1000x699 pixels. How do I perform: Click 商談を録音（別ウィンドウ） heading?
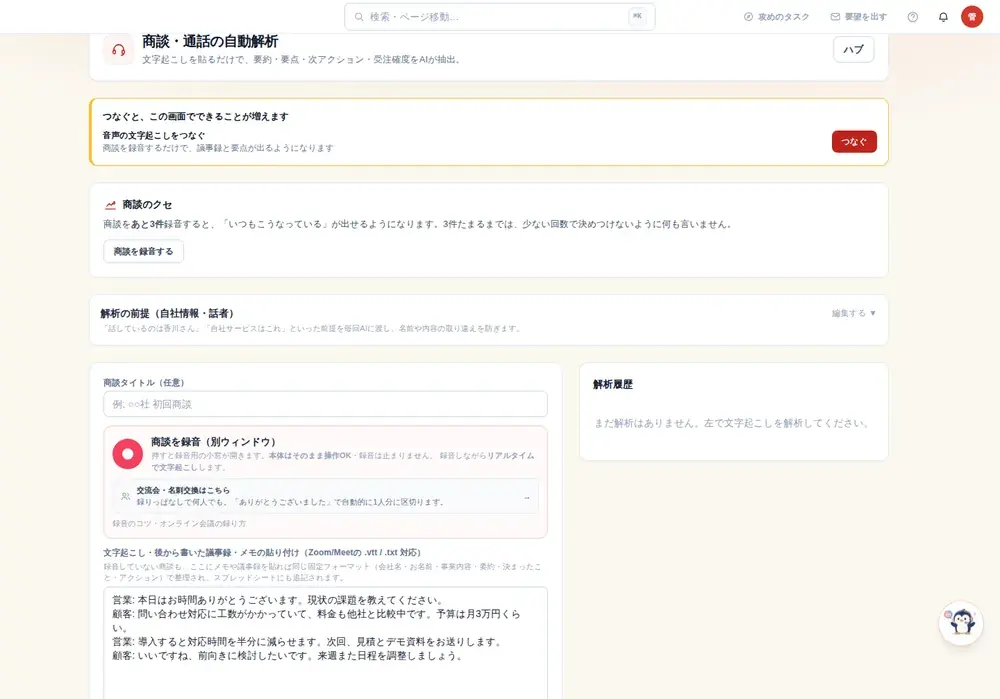214,441
